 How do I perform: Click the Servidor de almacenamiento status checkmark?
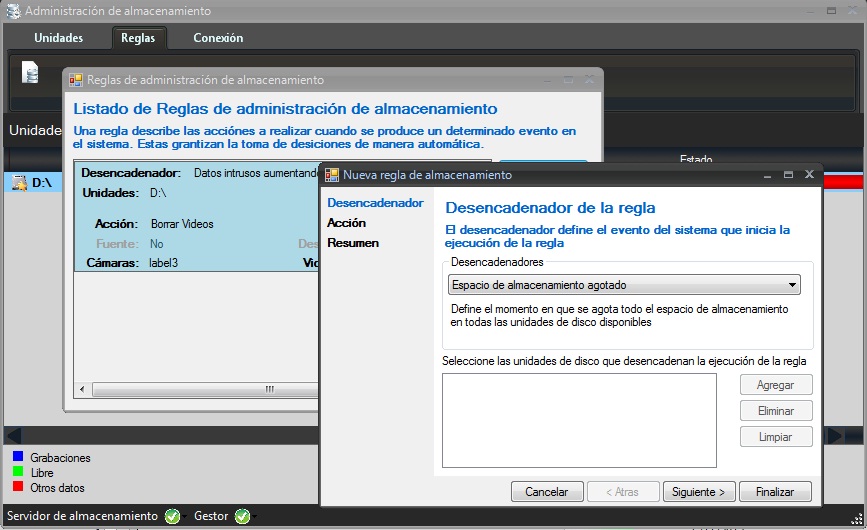(x=172, y=516)
